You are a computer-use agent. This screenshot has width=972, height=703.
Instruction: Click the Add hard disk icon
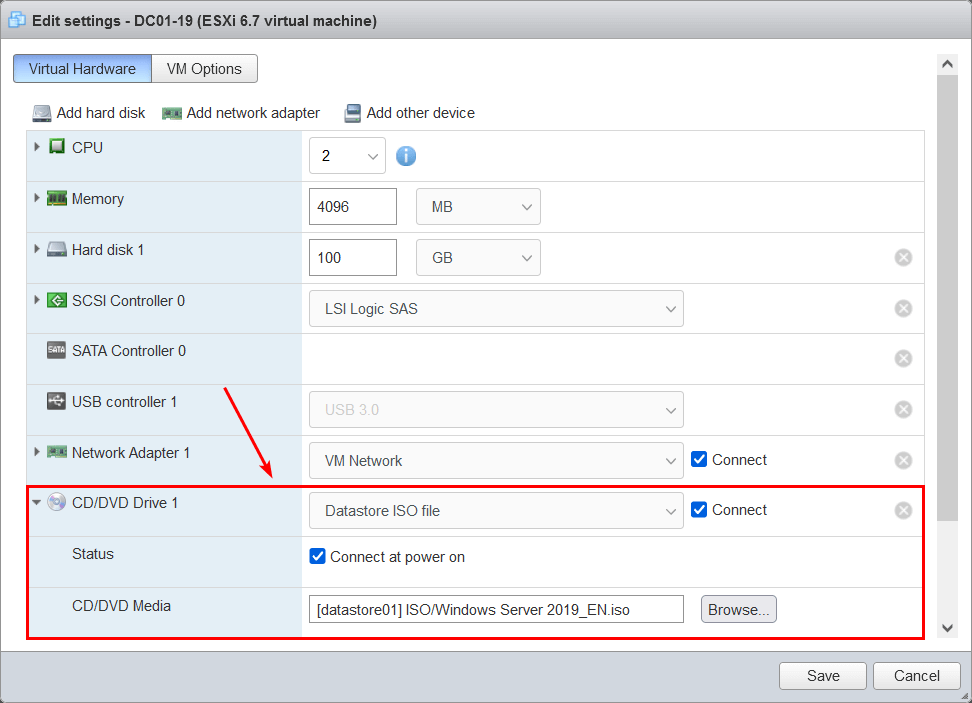(42, 113)
